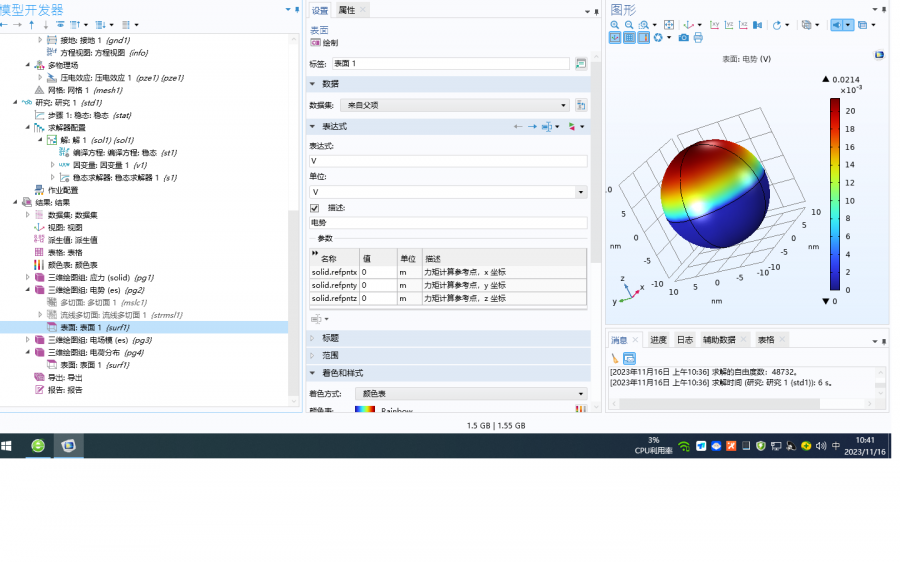900x562 pixels.
Task: Open the unit (单位) dropdown
Action: coord(448,191)
